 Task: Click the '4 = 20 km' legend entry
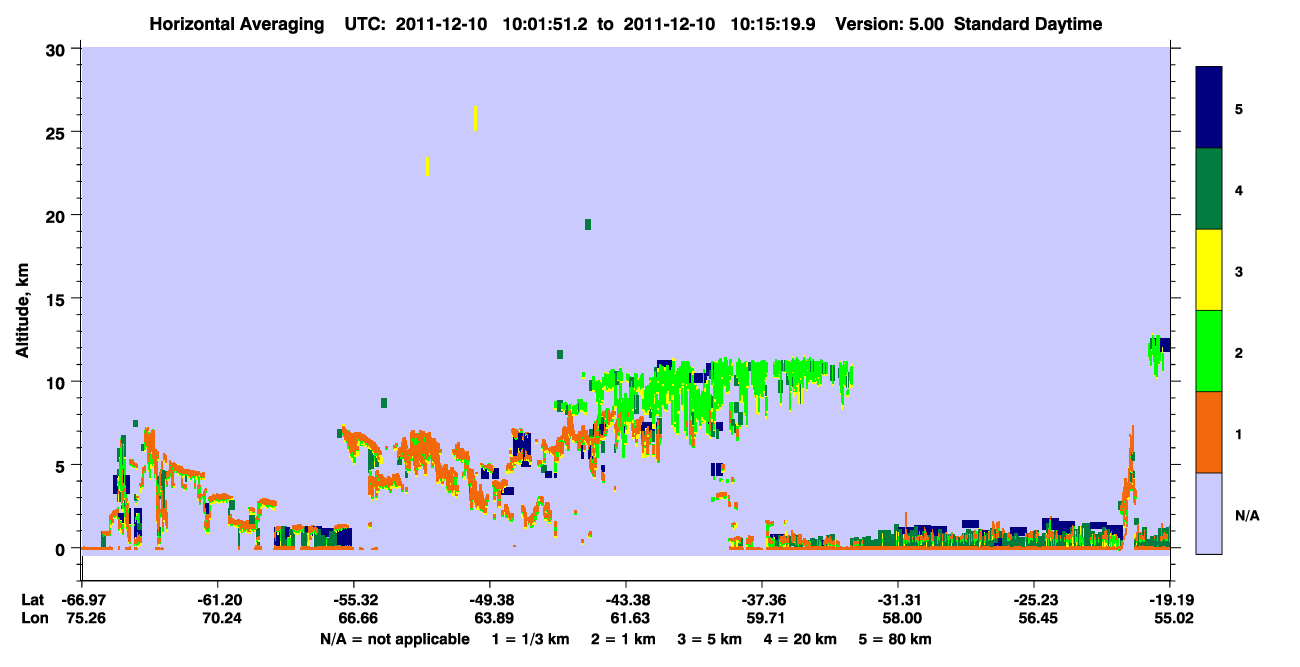tap(801, 639)
